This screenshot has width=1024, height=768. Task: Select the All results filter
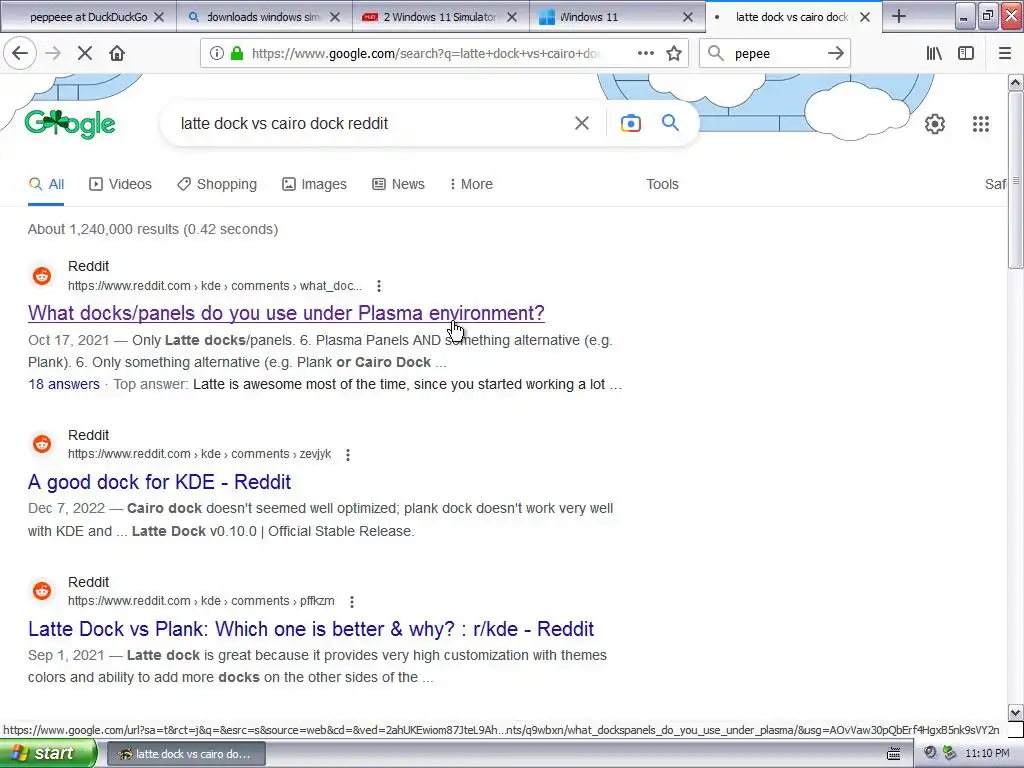(46, 184)
